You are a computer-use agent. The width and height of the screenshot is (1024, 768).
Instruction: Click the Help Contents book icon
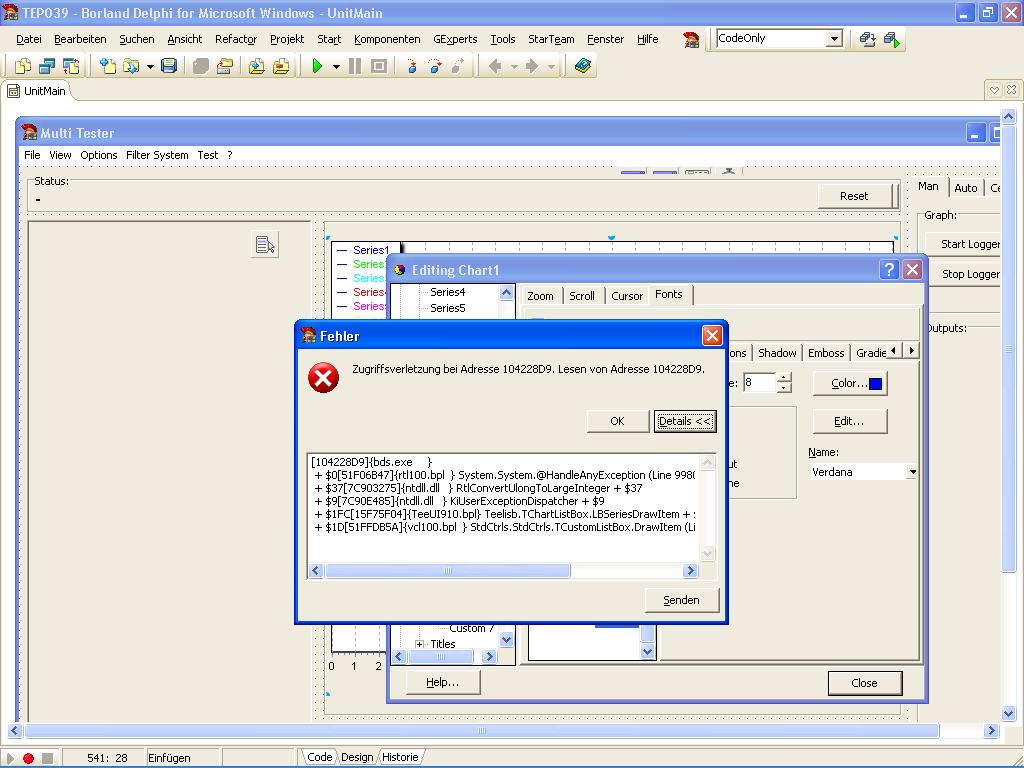[x=583, y=66]
